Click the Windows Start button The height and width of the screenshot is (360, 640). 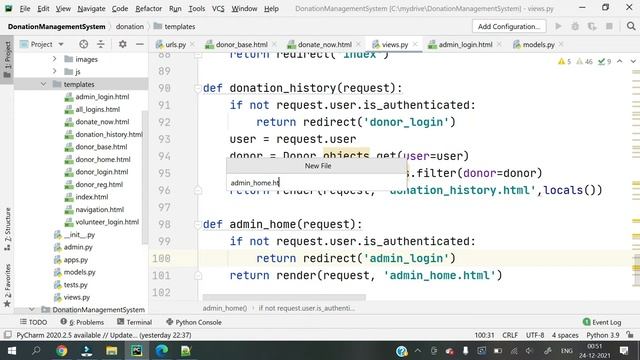(x=11, y=351)
